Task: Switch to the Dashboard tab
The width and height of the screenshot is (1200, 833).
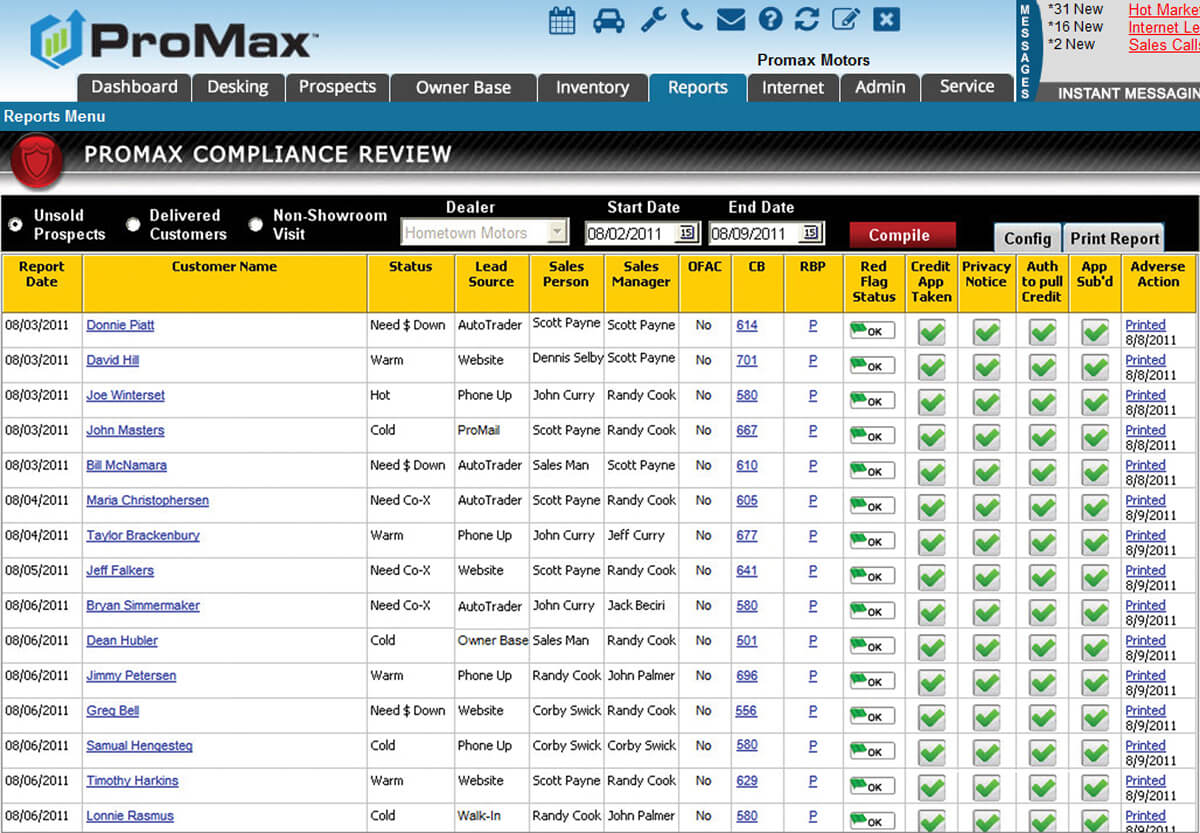Action: pyautogui.click(x=134, y=87)
